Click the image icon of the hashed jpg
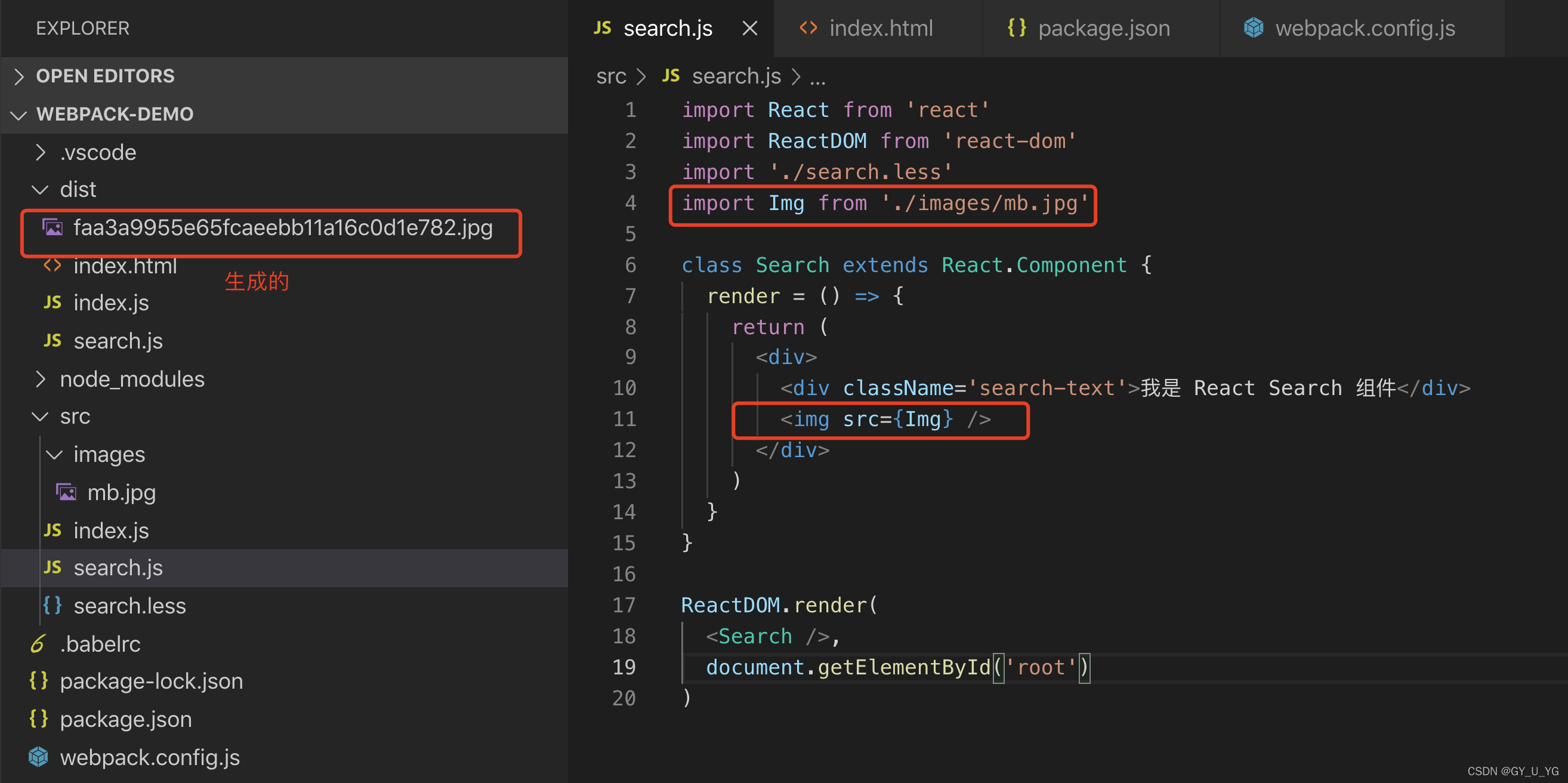Screen dimensions: 1568x783 [53, 227]
